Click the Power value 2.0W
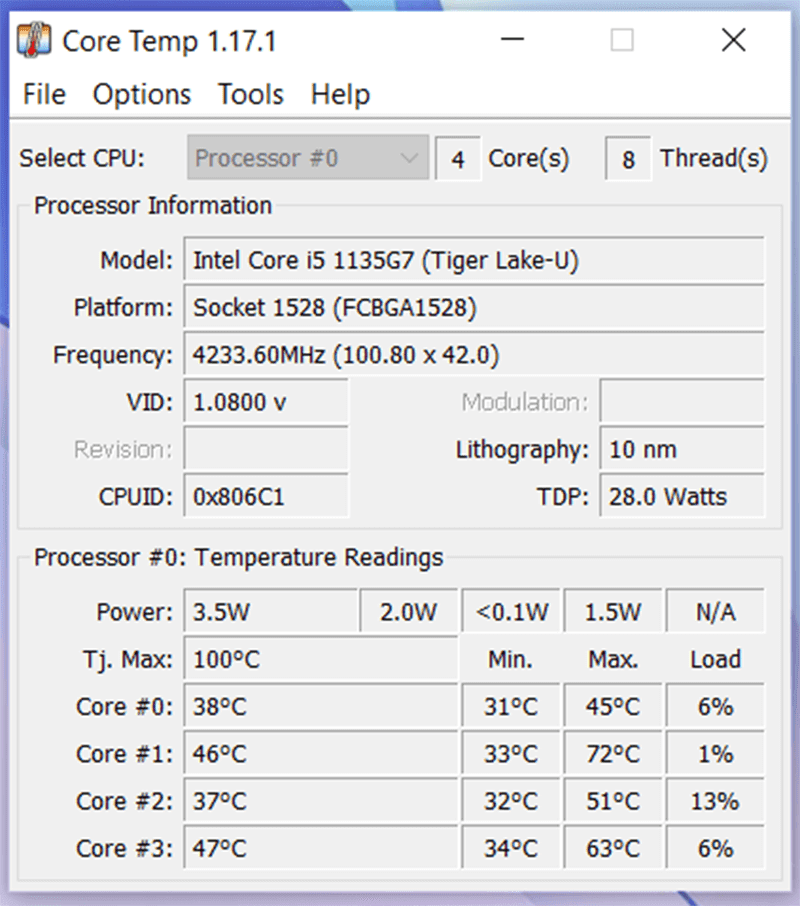800x906 pixels. coord(409,612)
